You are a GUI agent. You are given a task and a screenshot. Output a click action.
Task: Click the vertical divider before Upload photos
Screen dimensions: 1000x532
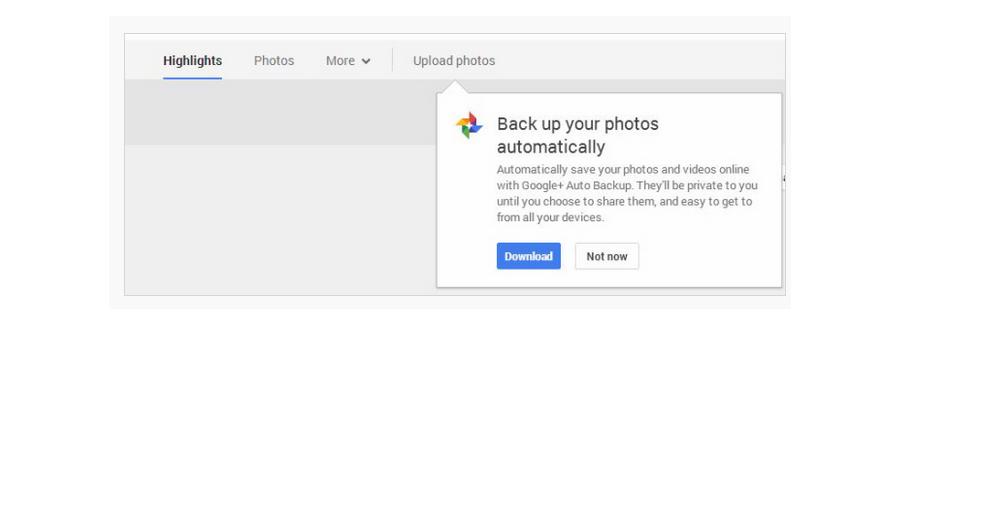tap(392, 61)
